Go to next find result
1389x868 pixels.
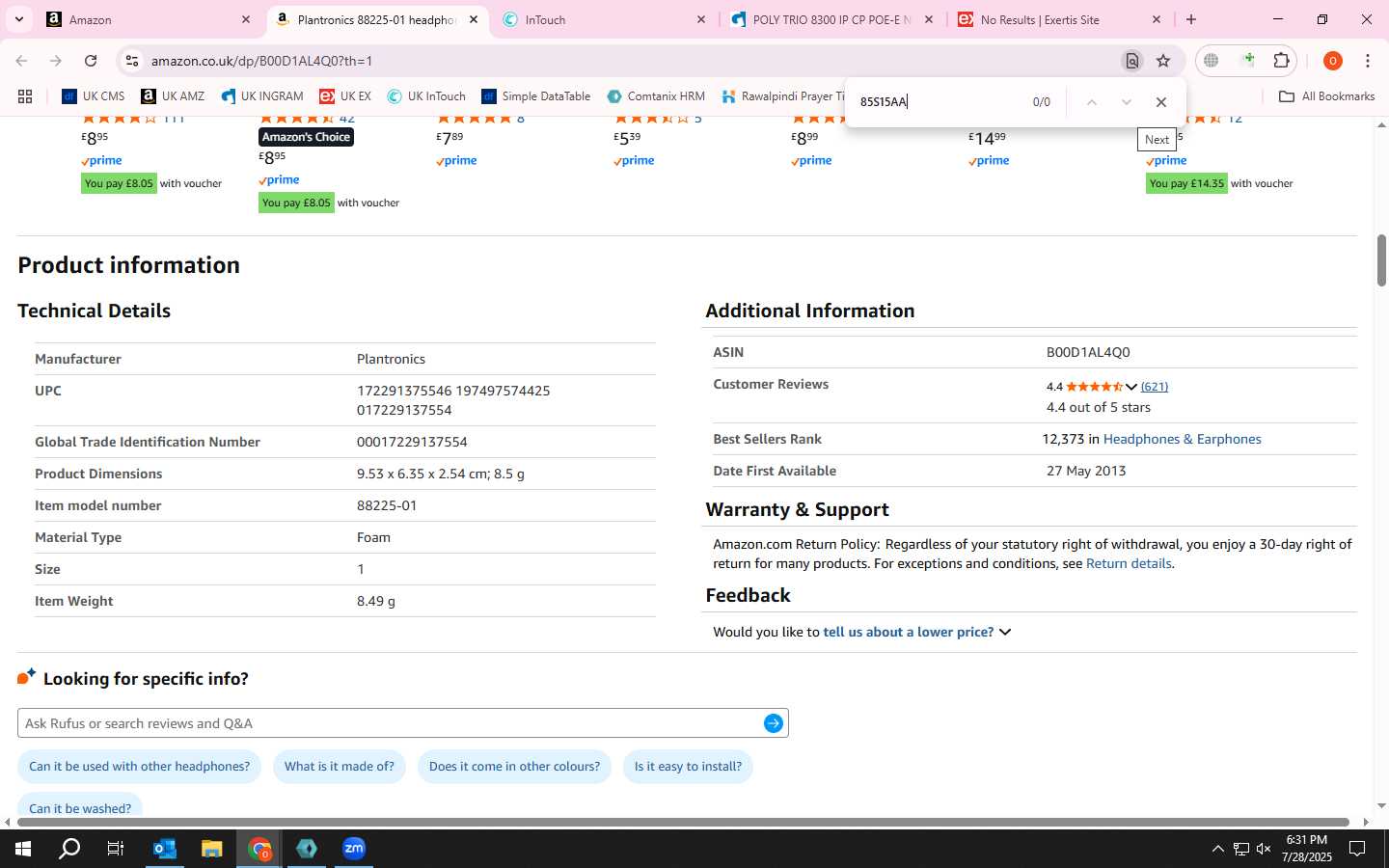1126,102
